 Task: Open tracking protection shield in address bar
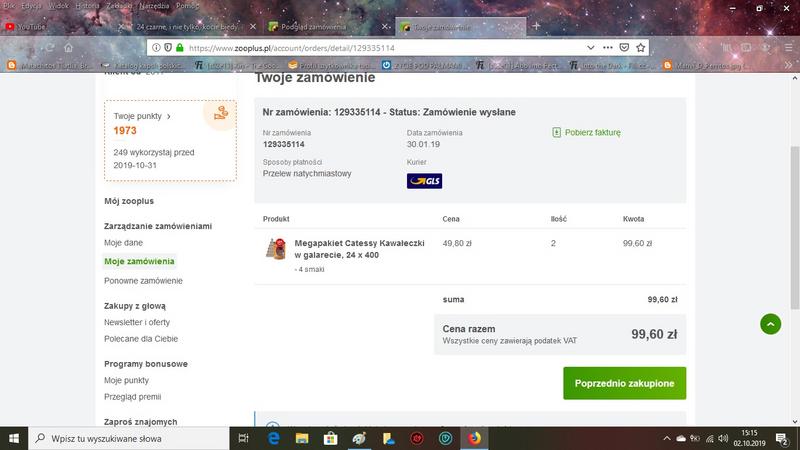[168, 47]
